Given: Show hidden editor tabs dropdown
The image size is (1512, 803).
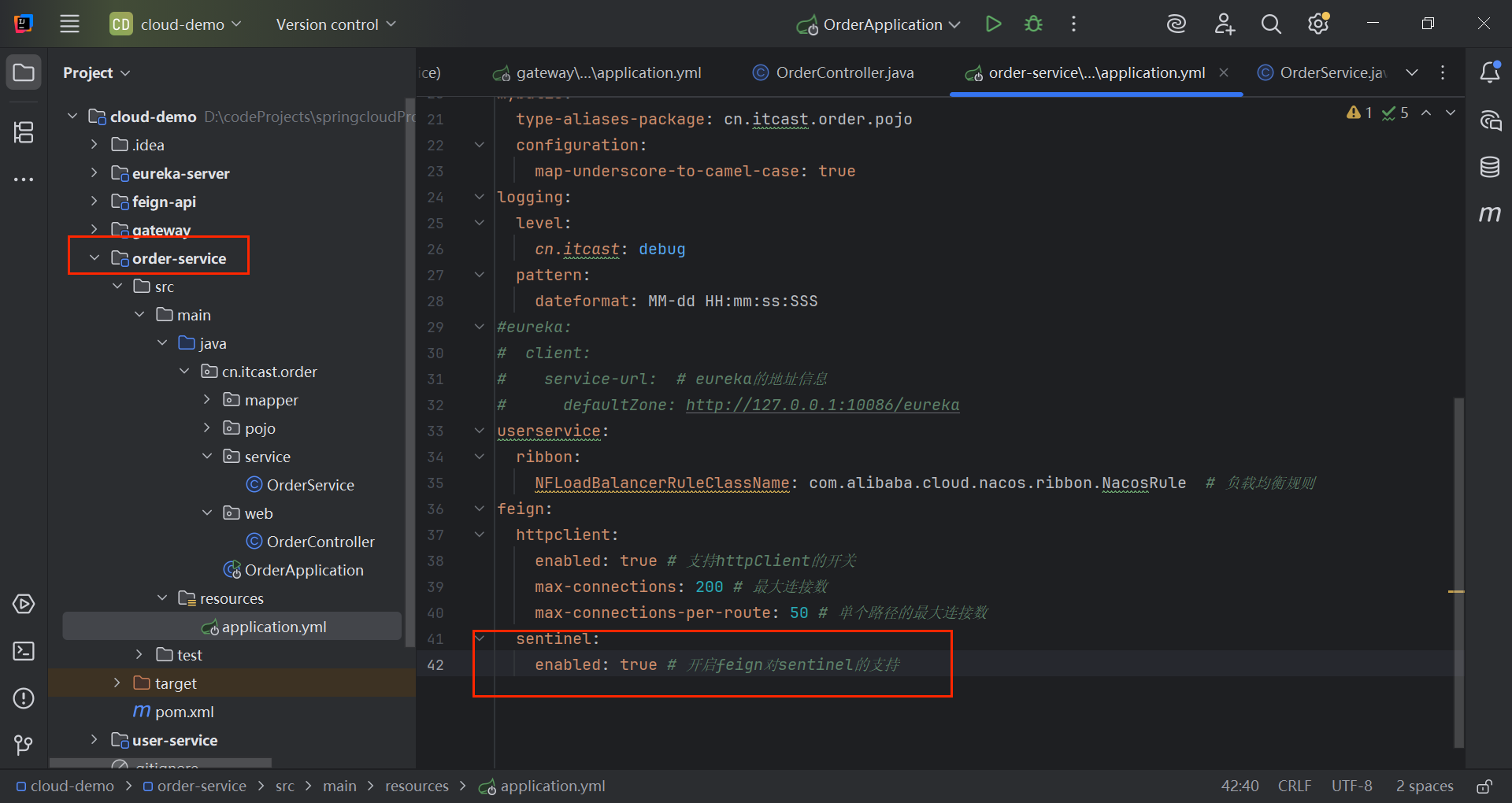Looking at the screenshot, I should click(1412, 72).
